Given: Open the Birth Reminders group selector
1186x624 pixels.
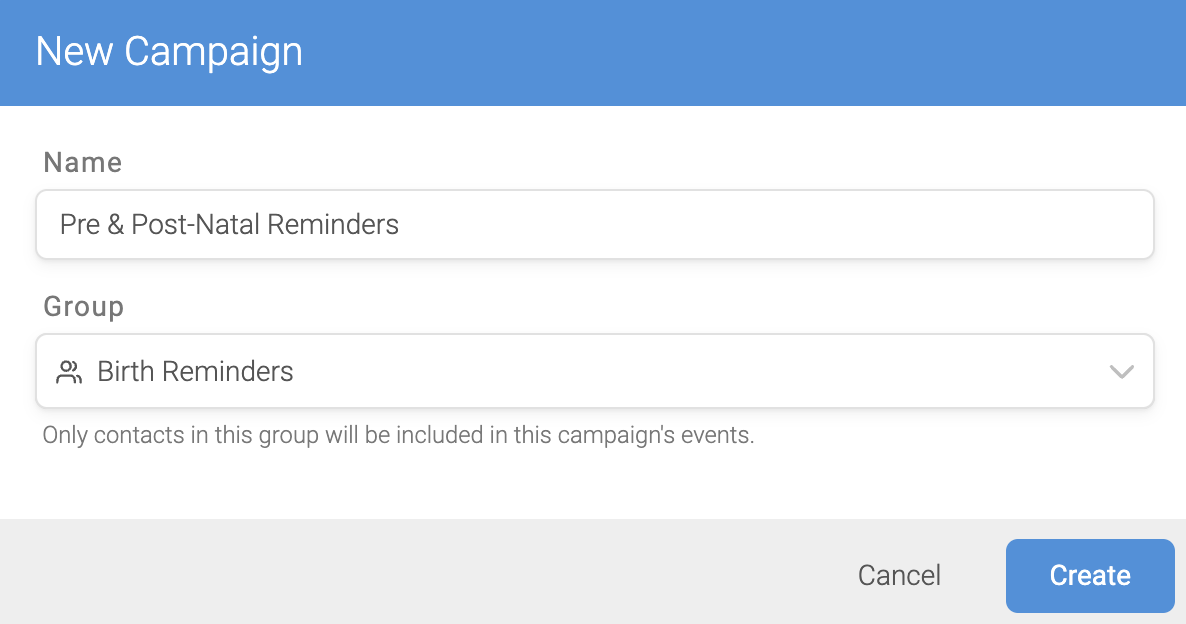Looking at the screenshot, I should 595,371.
